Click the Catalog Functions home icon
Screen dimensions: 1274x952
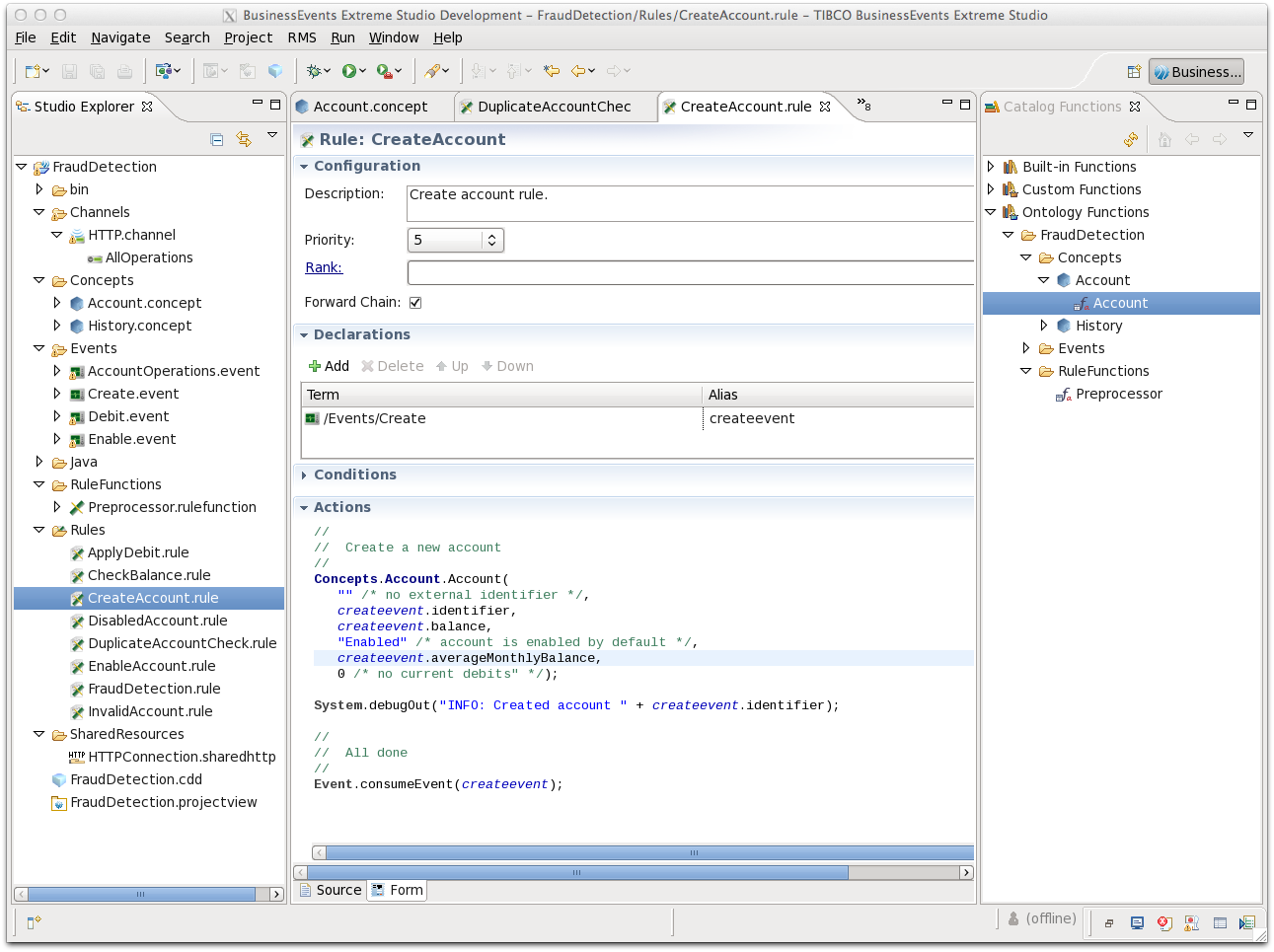pos(1164,140)
